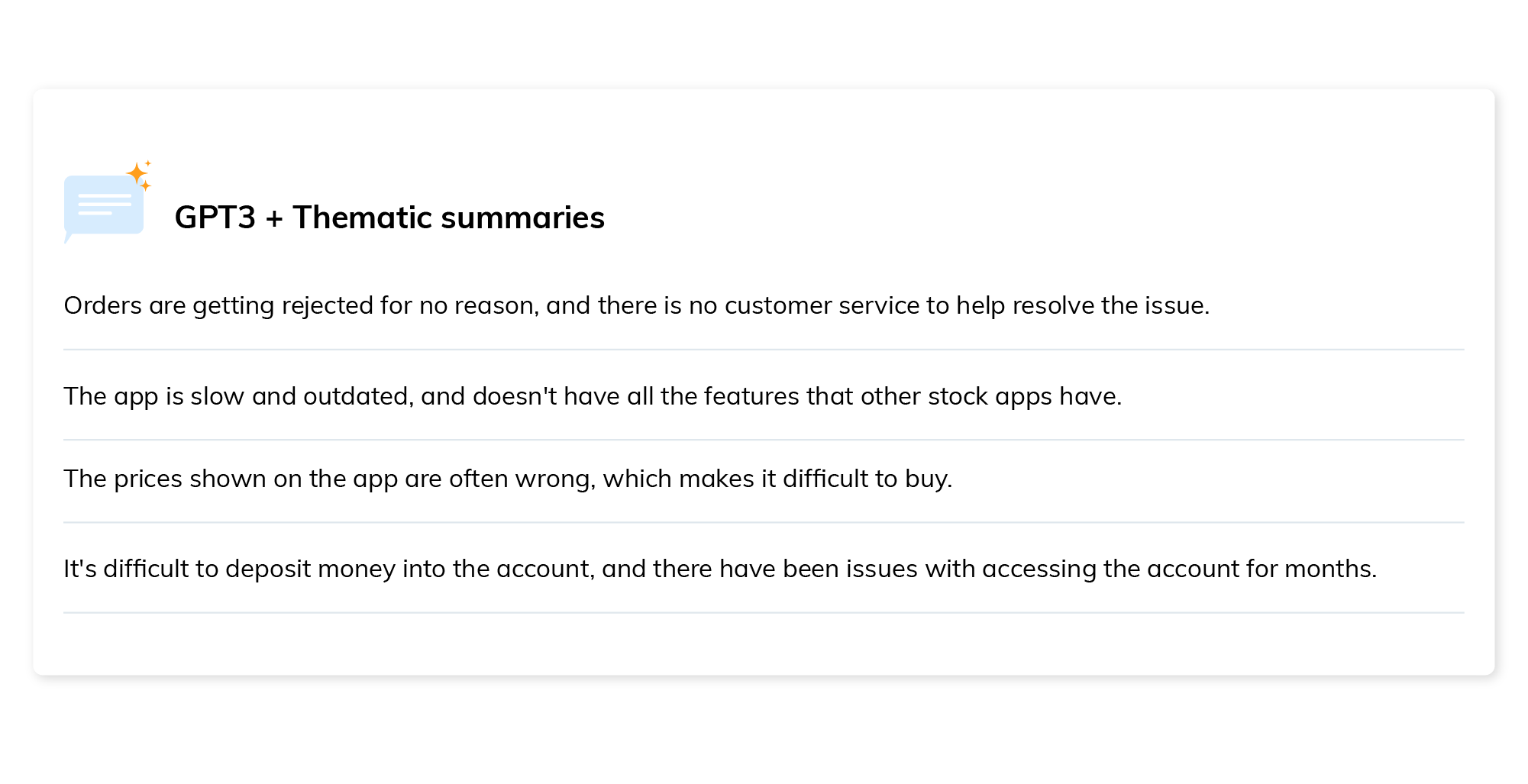Click the chat bubble's tail corner
The height and width of the screenshot is (784, 1528).
click(x=68, y=239)
